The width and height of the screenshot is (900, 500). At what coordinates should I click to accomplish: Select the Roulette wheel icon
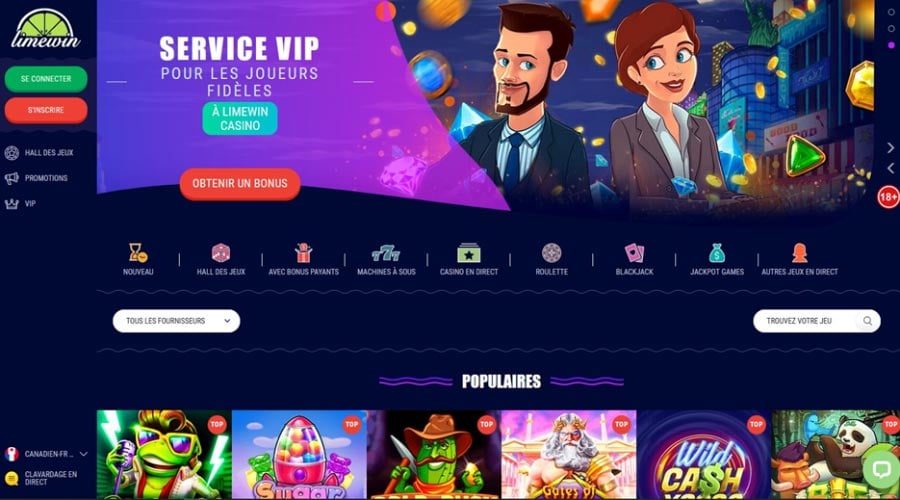click(551, 253)
